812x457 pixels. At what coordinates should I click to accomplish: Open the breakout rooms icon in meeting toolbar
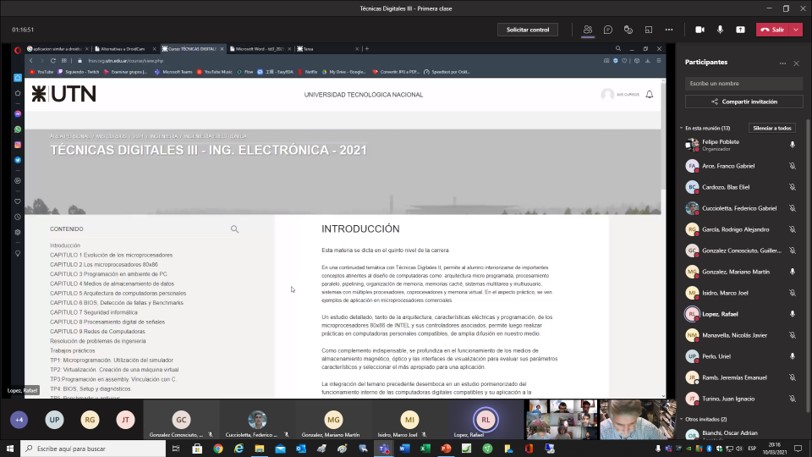pyautogui.click(x=648, y=30)
